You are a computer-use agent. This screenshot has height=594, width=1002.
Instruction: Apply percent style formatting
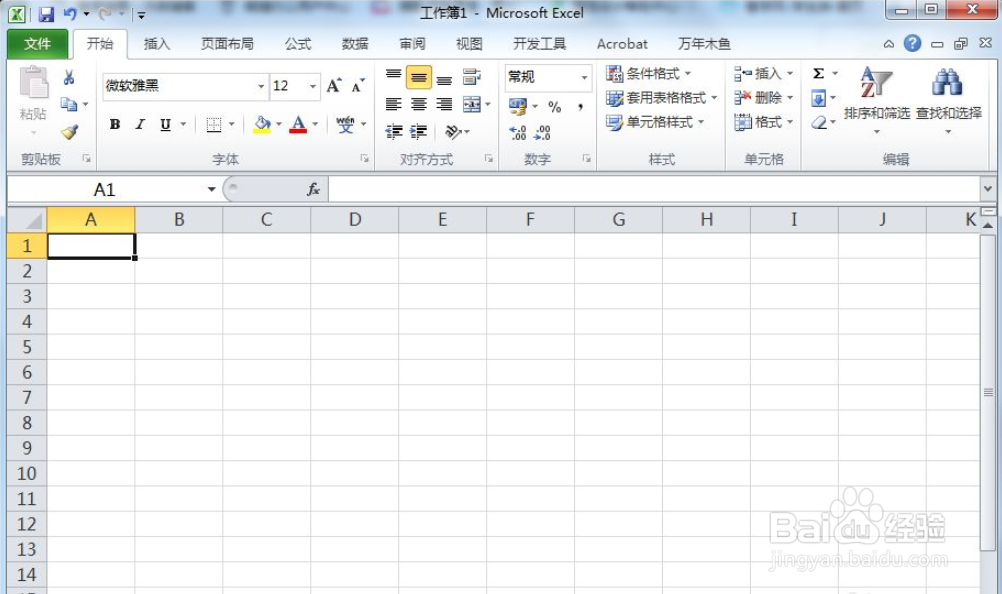(x=554, y=107)
